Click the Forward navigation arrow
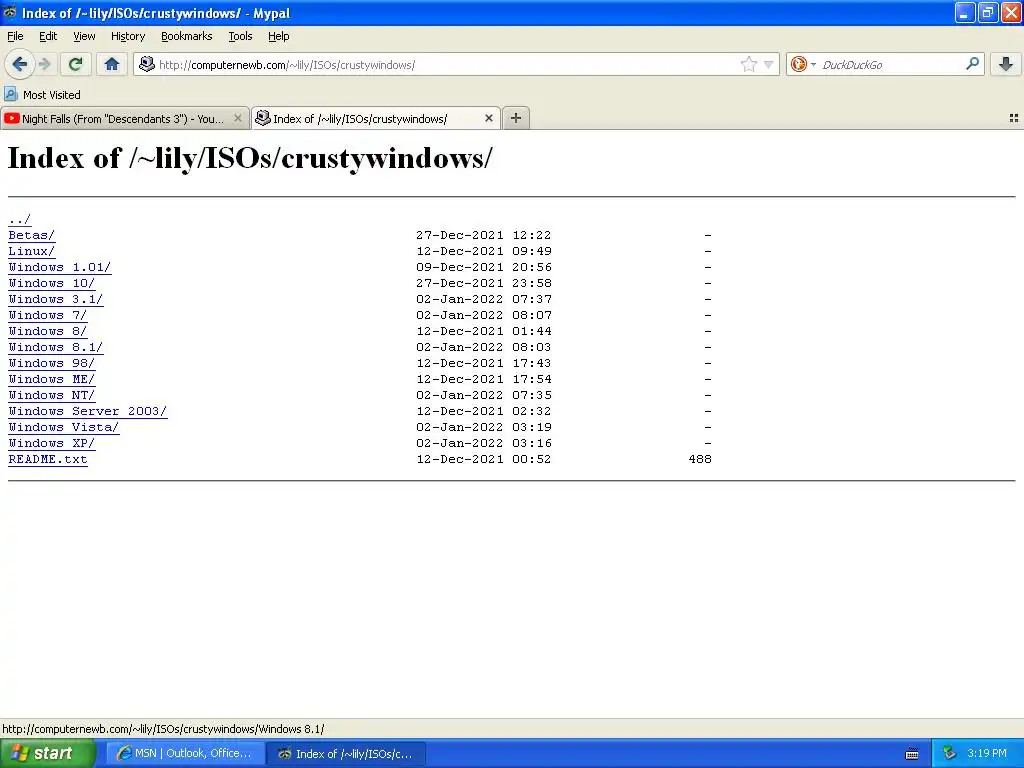The image size is (1024, 768). click(44, 64)
